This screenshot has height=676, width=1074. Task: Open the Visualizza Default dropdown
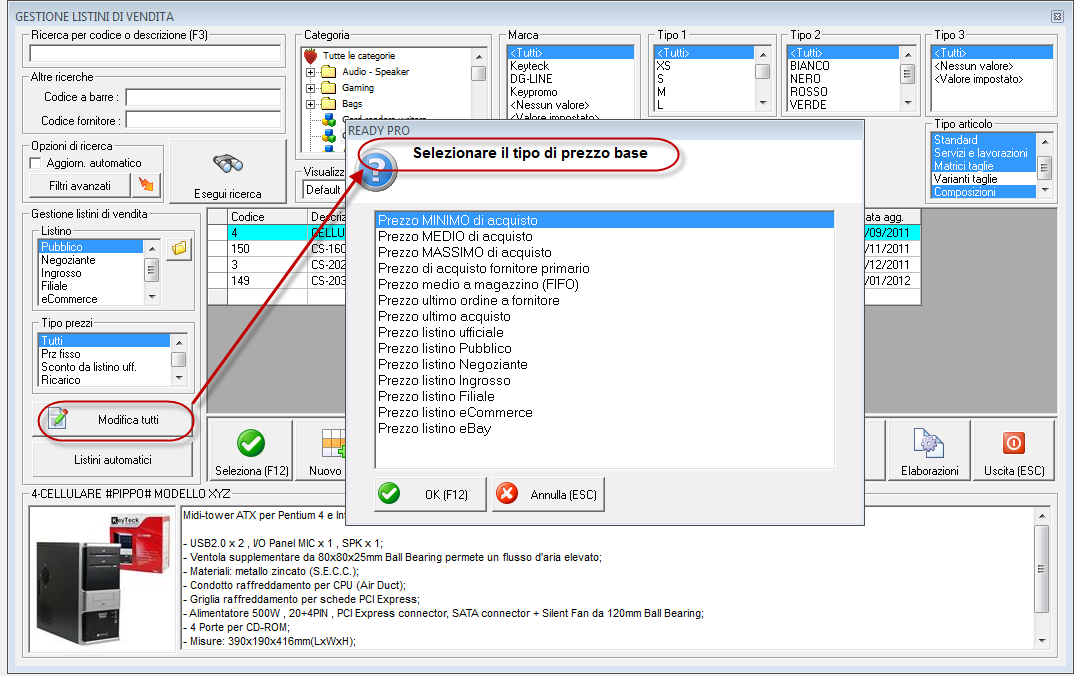[323, 190]
